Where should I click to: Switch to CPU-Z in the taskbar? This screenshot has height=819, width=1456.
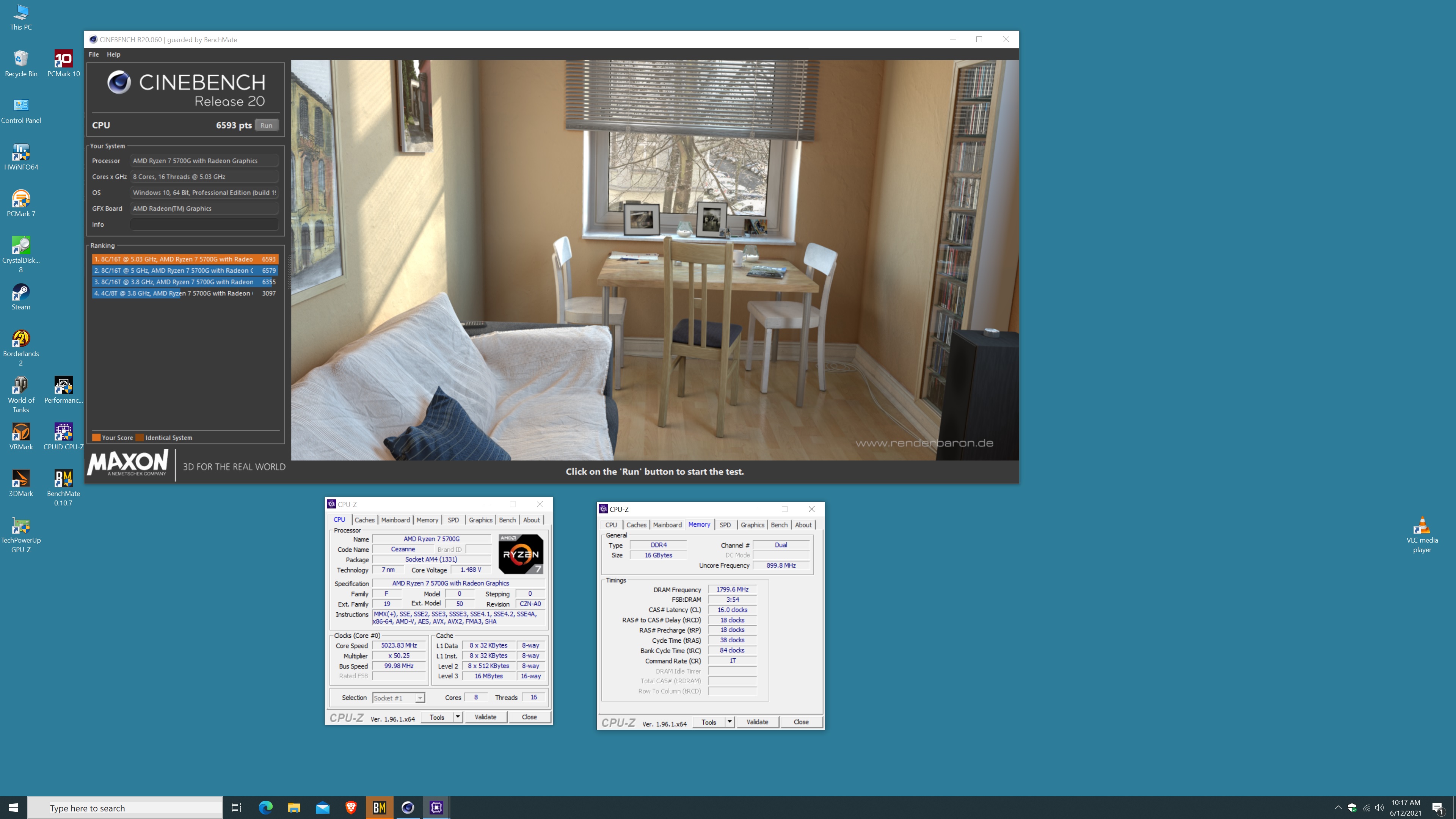pyautogui.click(x=436, y=808)
